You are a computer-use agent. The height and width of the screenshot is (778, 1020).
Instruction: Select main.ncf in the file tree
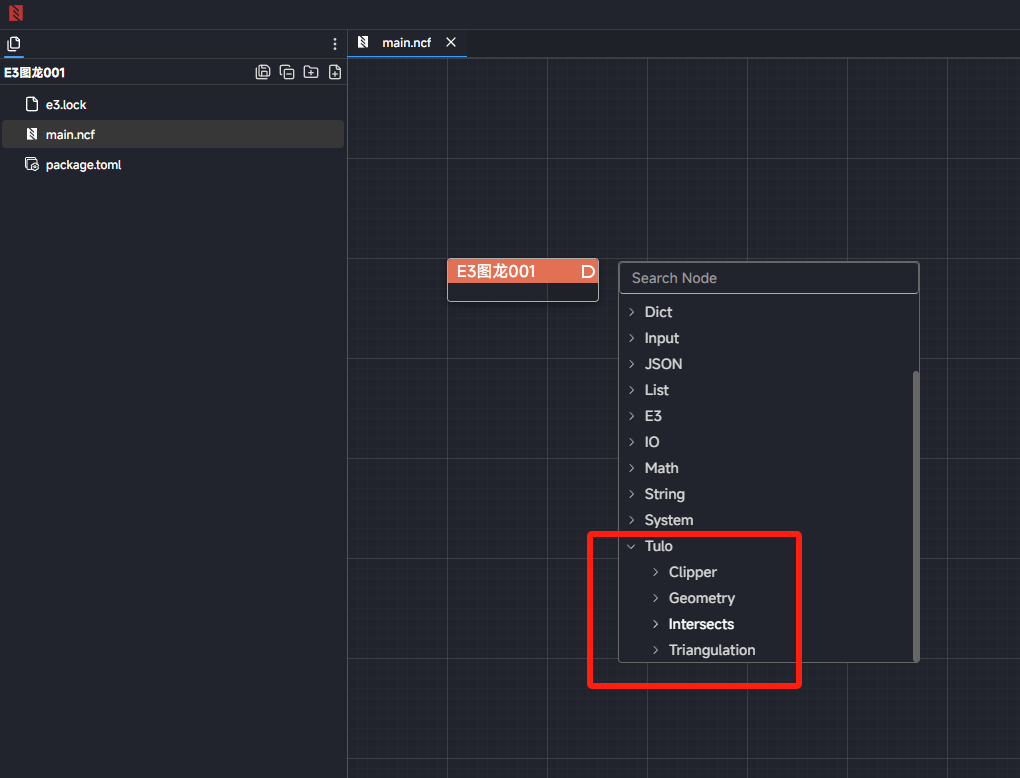(70, 135)
